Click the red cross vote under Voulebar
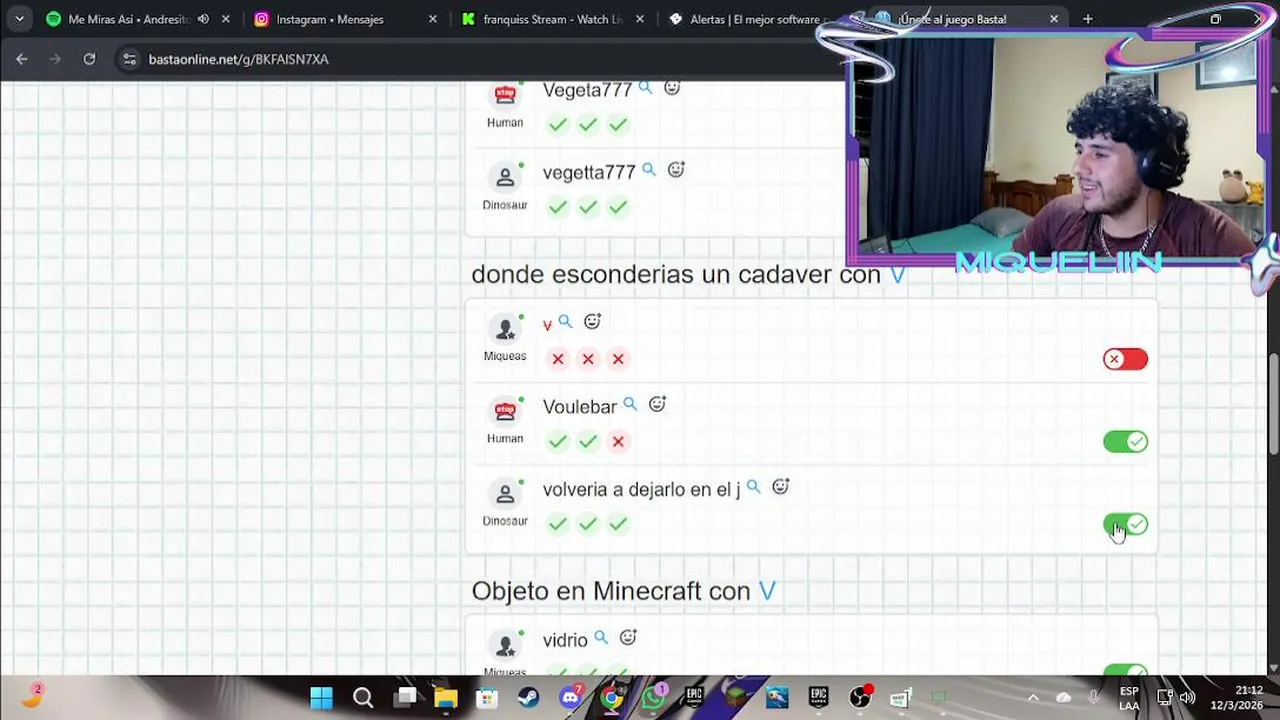Screen dimensions: 1280x720 click(x=618, y=441)
